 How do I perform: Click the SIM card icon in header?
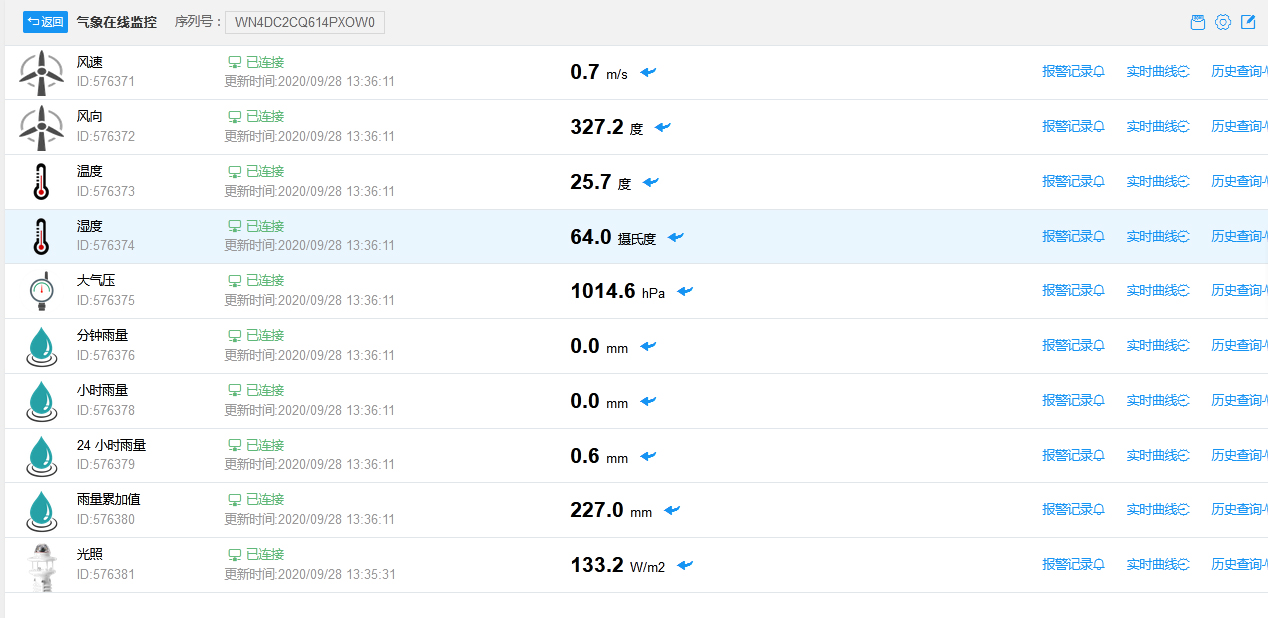coord(1197,22)
